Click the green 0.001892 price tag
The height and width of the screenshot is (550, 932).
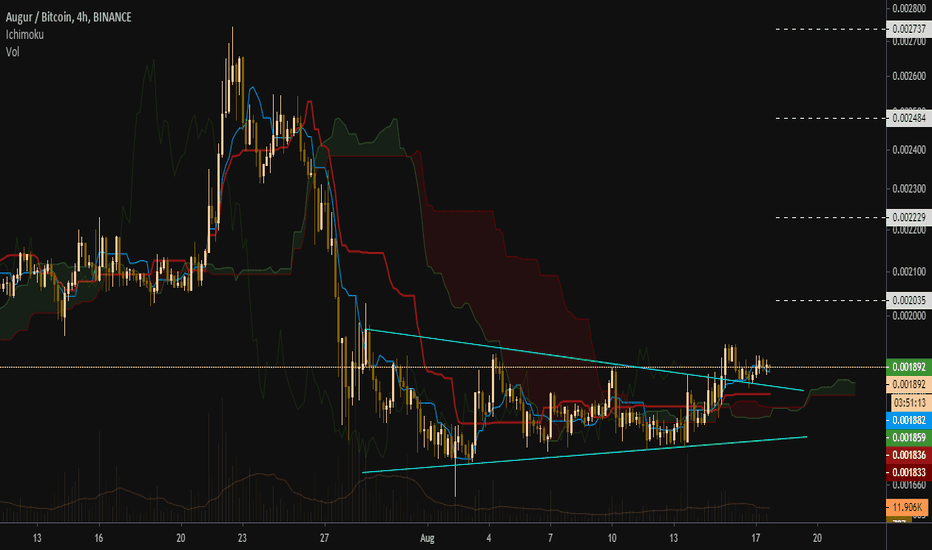click(x=908, y=367)
